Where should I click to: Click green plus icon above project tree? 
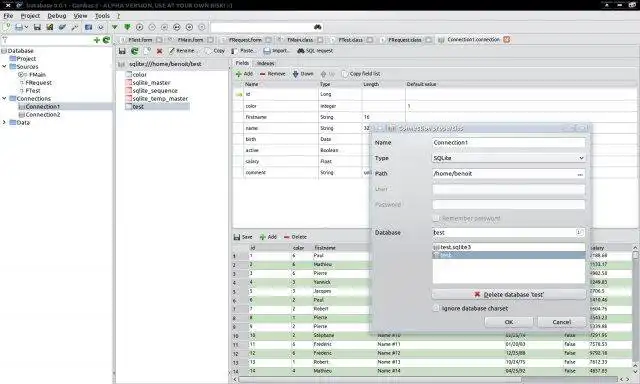click(x=97, y=40)
